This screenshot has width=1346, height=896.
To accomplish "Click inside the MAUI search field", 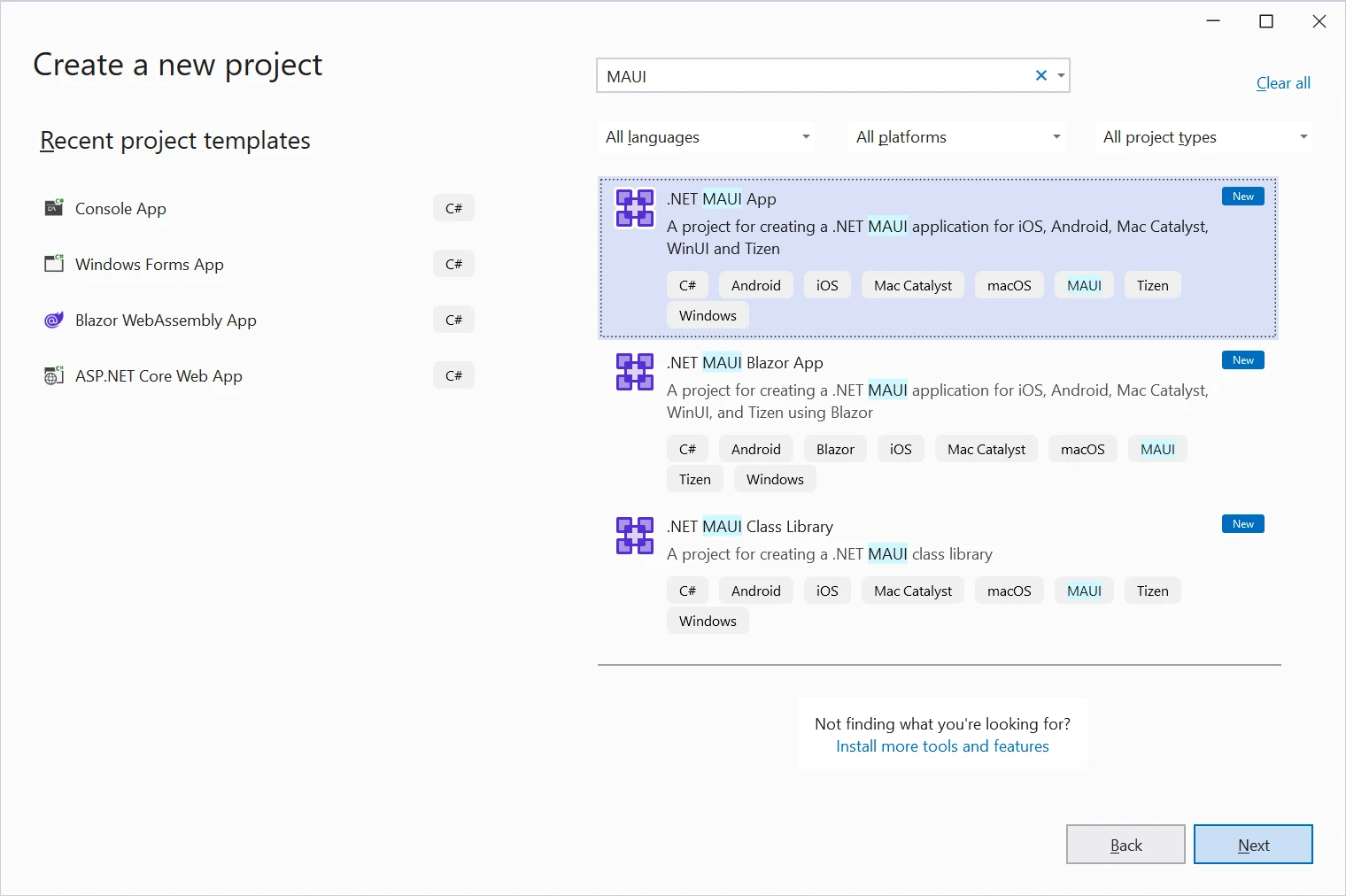I will click(x=815, y=76).
